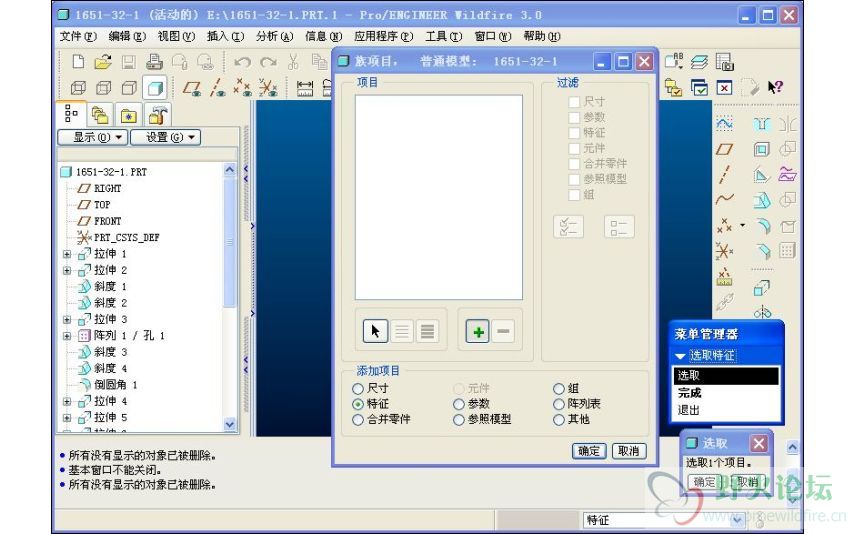This screenshot has width=856, height=534.
Task: Select no hidden display mode icon
Action: click(x=129, y=88)
